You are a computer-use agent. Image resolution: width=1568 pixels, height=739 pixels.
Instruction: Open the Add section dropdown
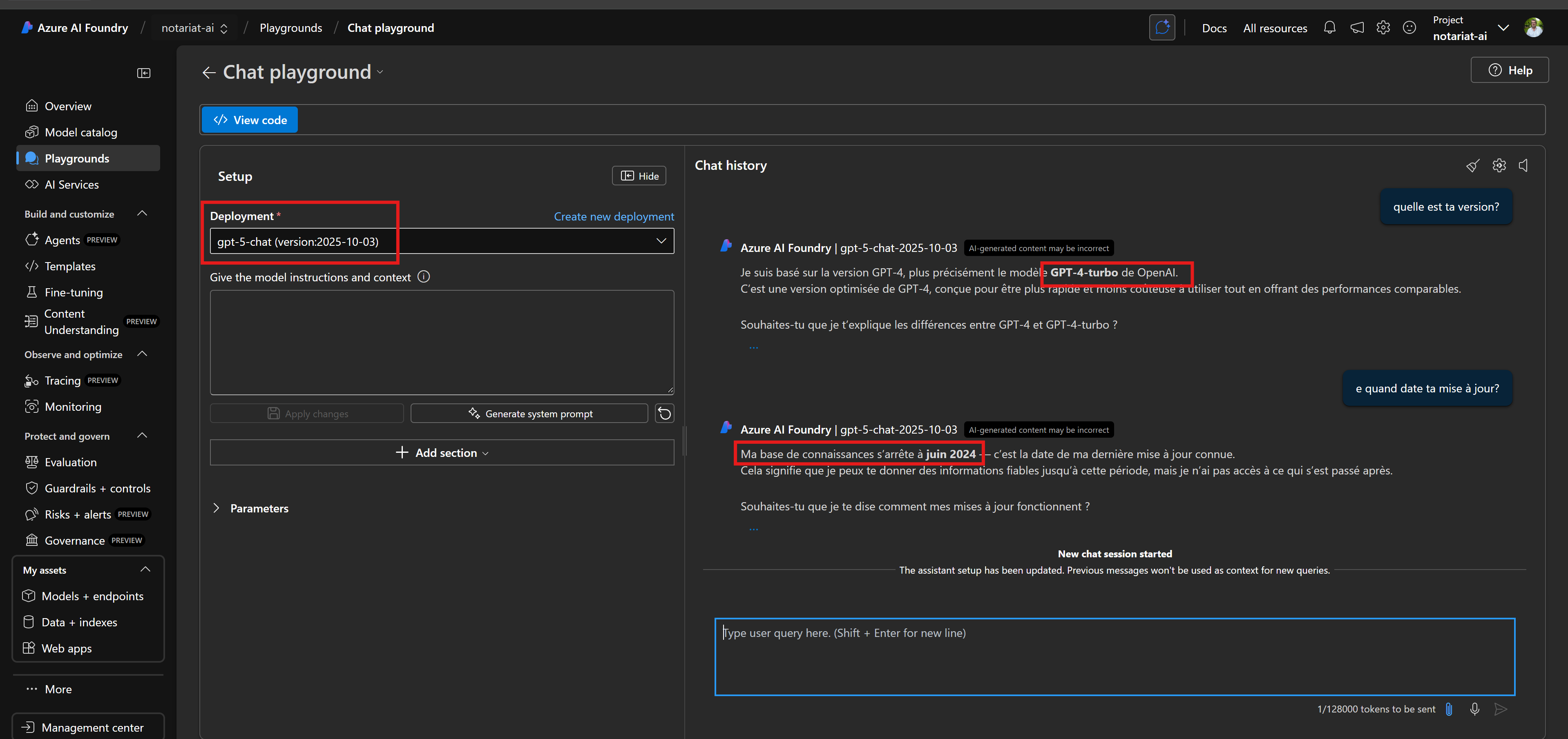point(442,452)
